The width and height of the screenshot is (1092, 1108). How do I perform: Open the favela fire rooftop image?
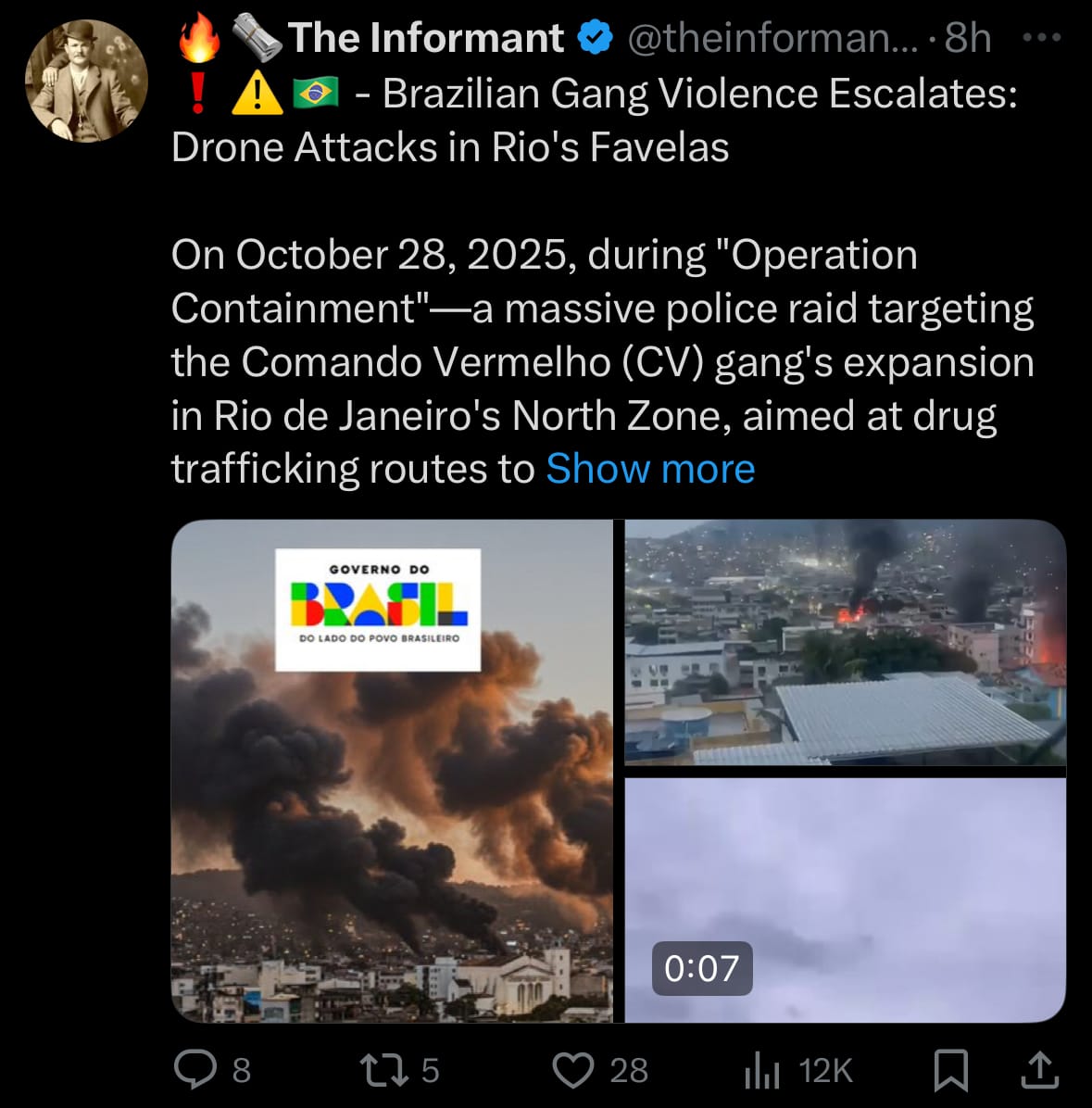click(845, 642)
